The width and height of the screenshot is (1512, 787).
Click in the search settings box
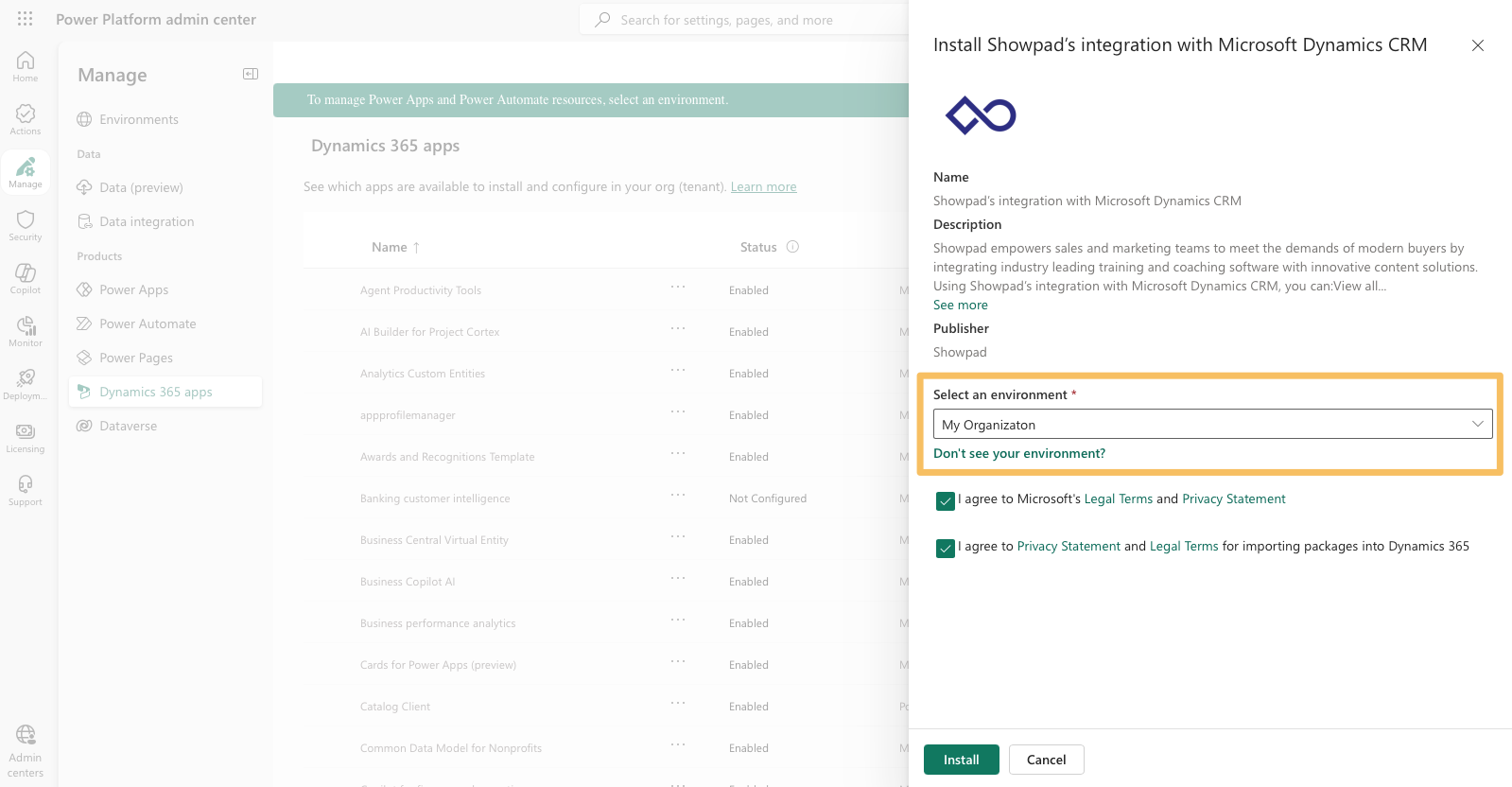click(747, 20)
